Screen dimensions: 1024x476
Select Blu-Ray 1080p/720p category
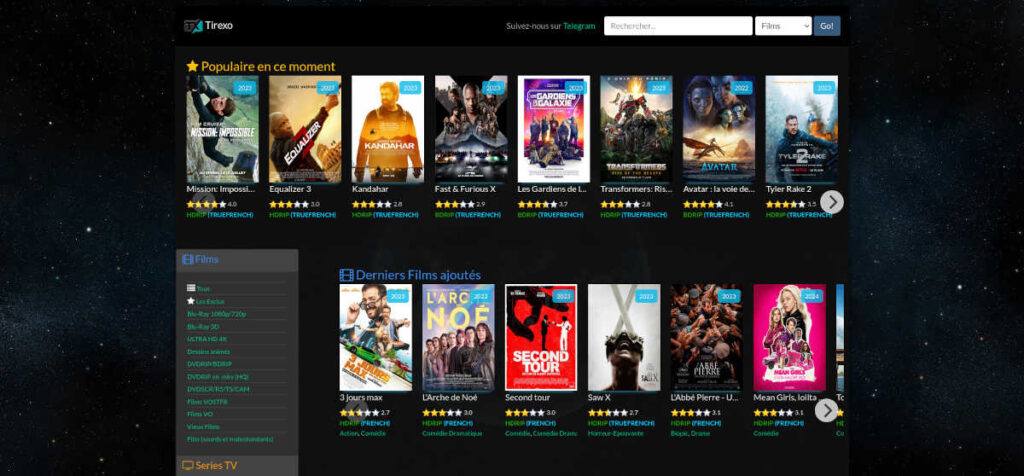[217, 314]
